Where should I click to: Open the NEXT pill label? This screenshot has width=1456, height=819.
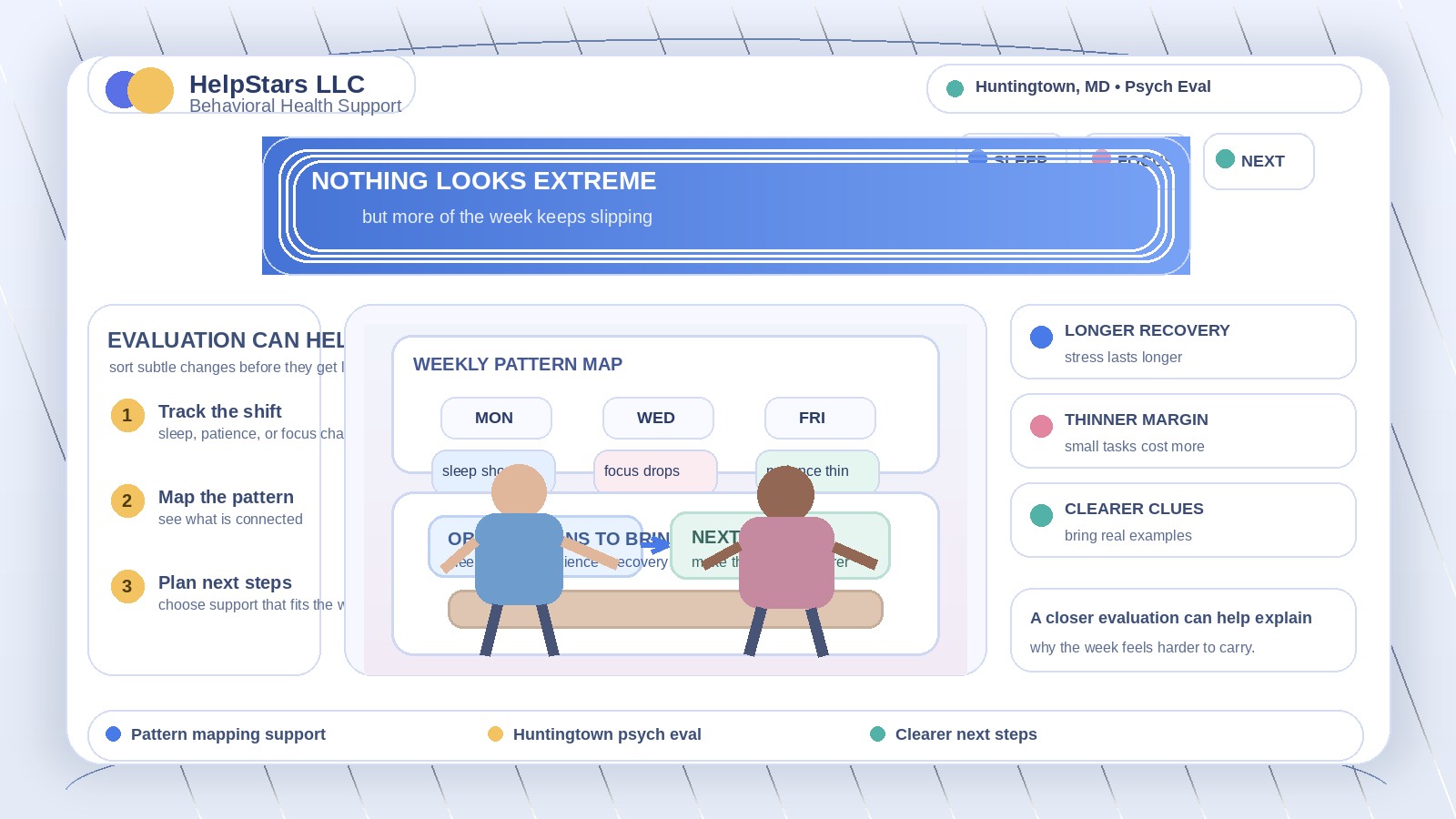point(1262,161)
